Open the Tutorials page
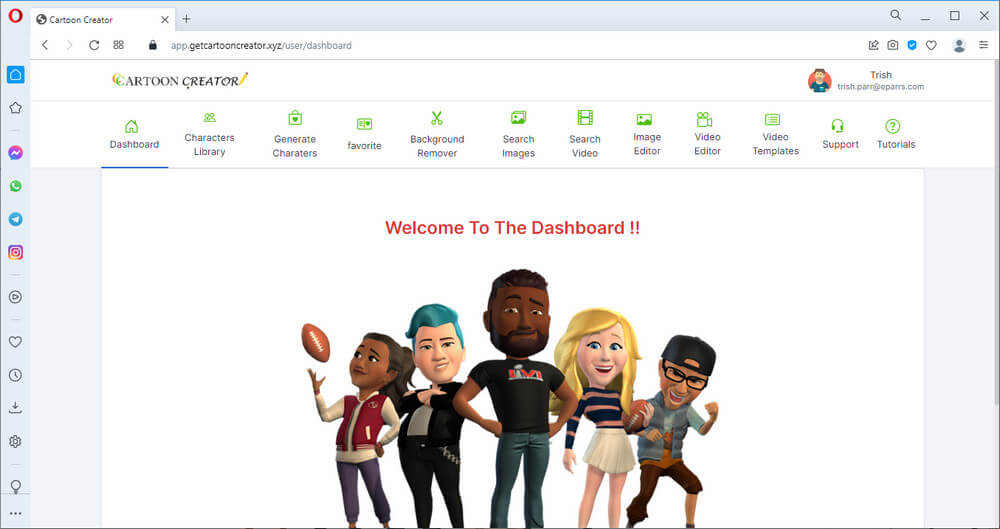The width and height of the screenshot is (1000, 529). [895, 135]
